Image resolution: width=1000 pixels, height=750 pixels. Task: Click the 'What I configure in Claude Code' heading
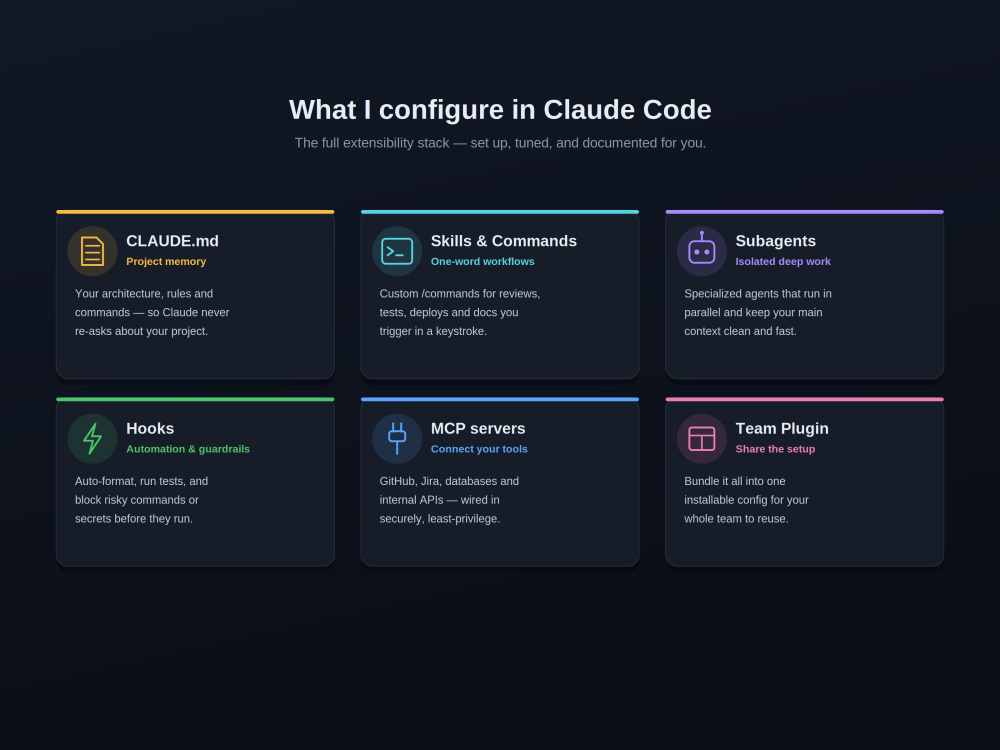pyautogui.click(x=500, y=110)
